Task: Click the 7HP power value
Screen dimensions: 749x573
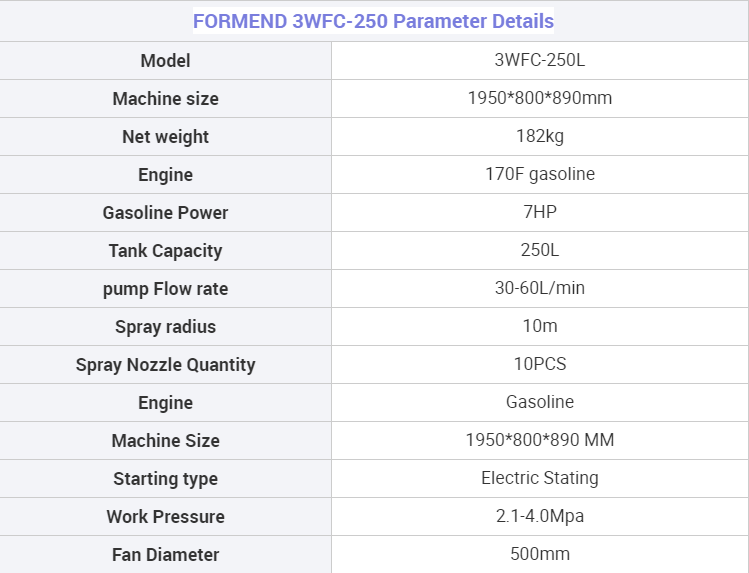Action: click(540, 212)
